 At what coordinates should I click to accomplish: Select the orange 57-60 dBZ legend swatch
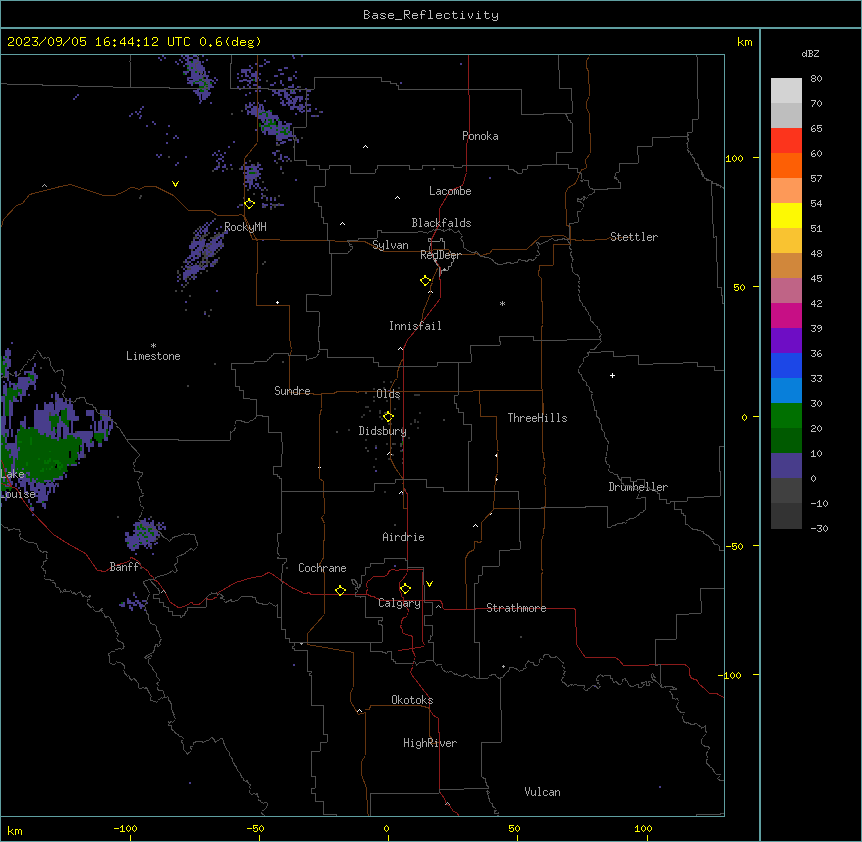(786, 165)
